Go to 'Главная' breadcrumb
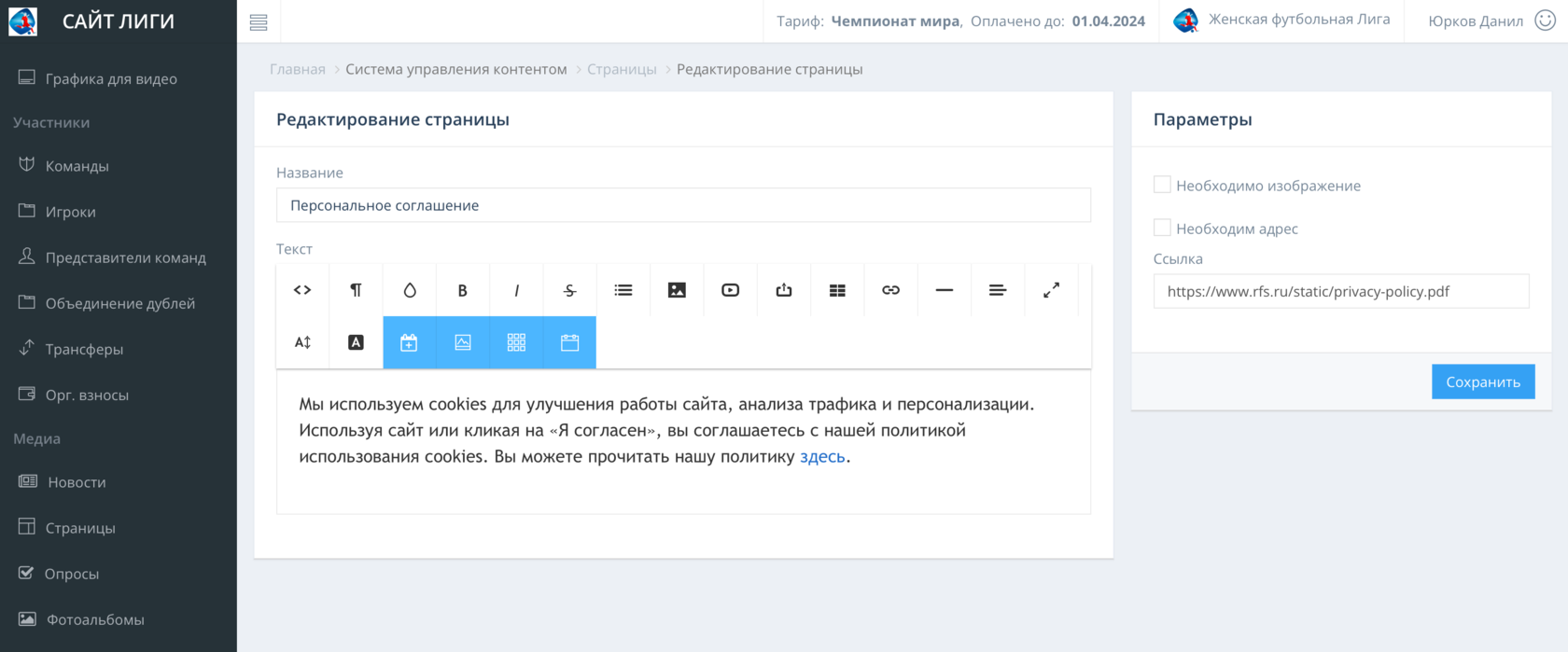 point(298,69)
